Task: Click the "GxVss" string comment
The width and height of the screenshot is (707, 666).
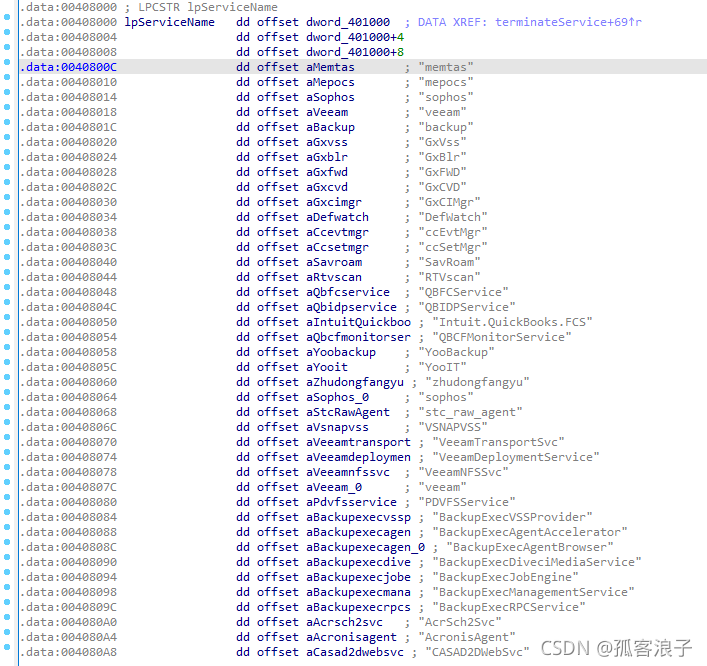Action: tap(442, 142)
